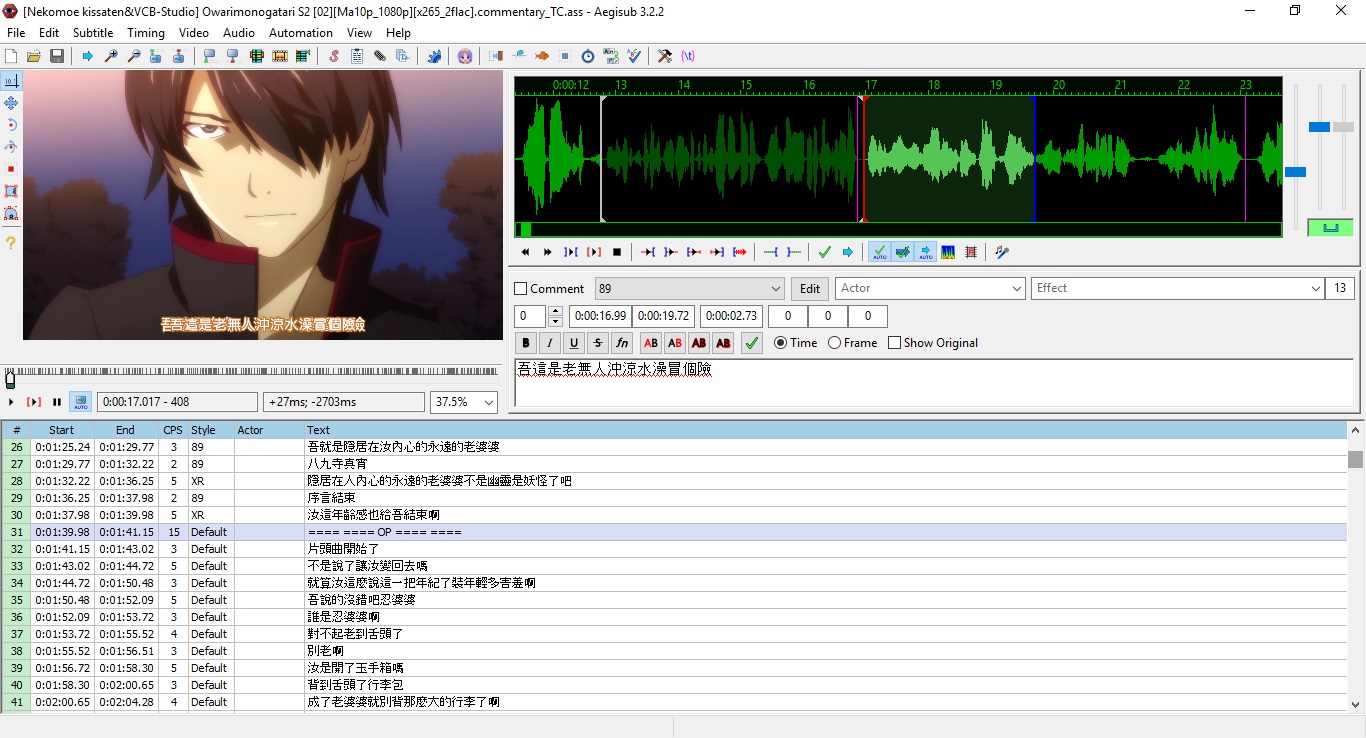Toggle the spectrum analyzer mode icon

[x=948, y=252]
